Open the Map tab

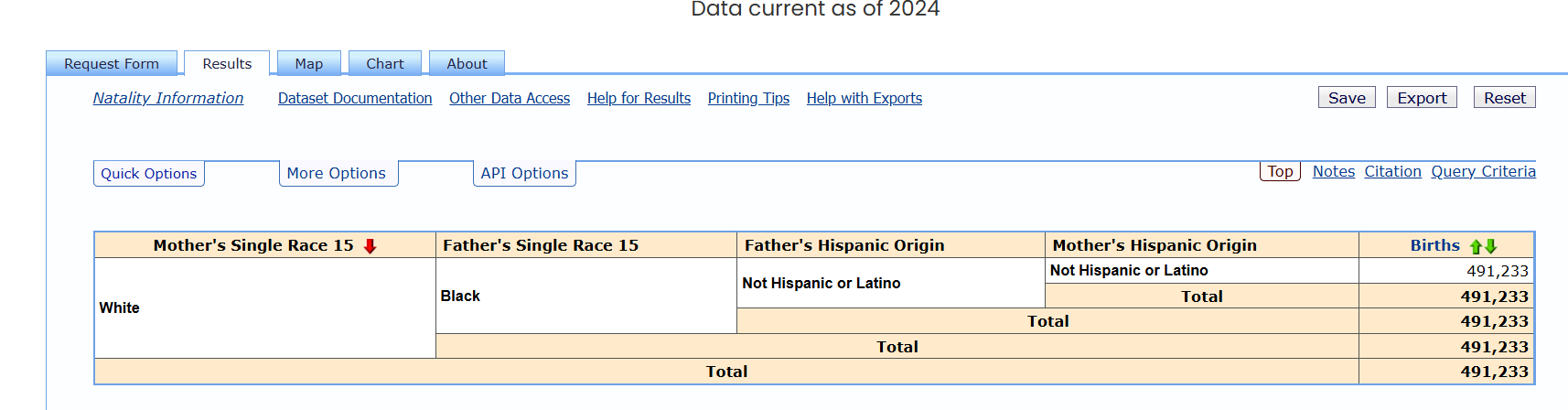point(308,64)
